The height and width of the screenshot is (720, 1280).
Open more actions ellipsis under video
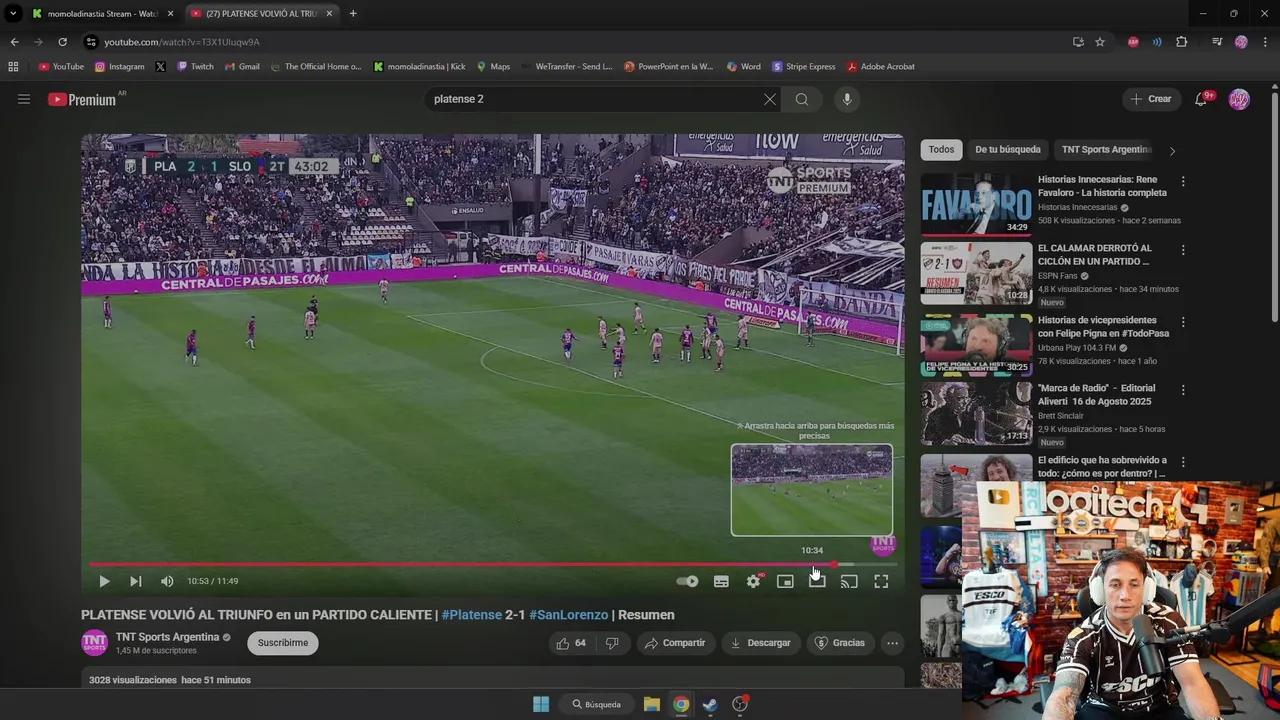(893, 643)
